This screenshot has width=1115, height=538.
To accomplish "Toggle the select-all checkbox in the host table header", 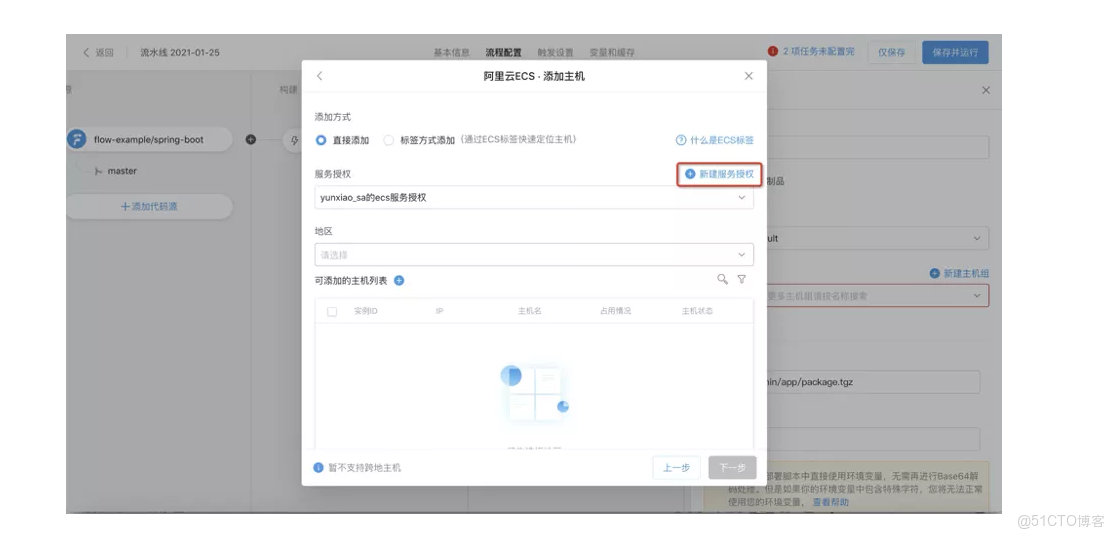I will coord(332,311).
